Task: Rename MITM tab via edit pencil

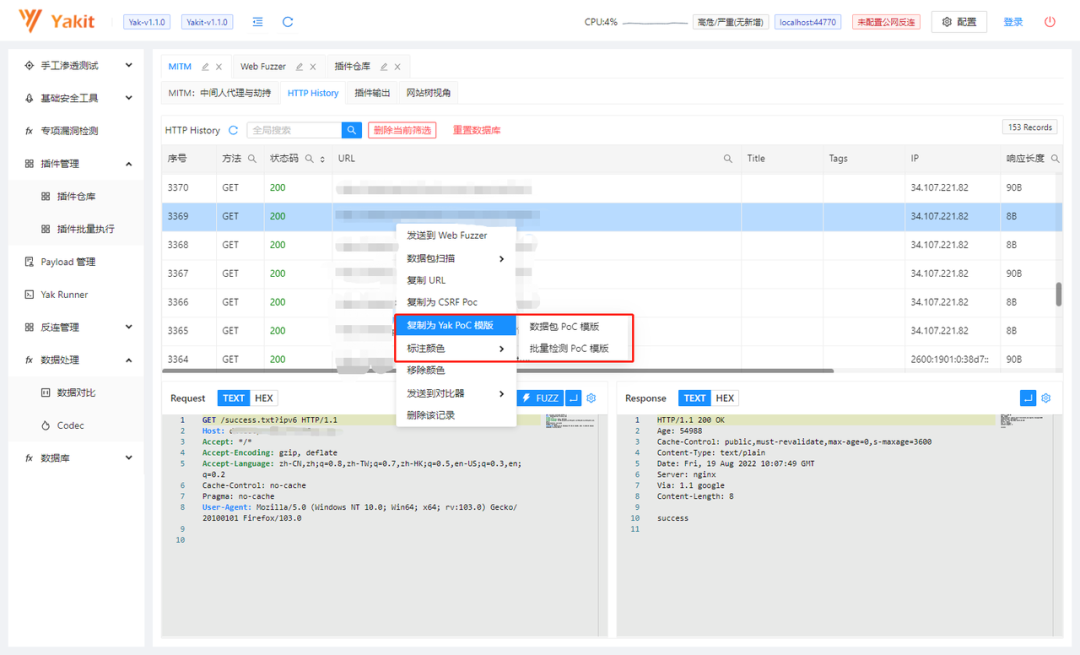Action: coord(205,67)
